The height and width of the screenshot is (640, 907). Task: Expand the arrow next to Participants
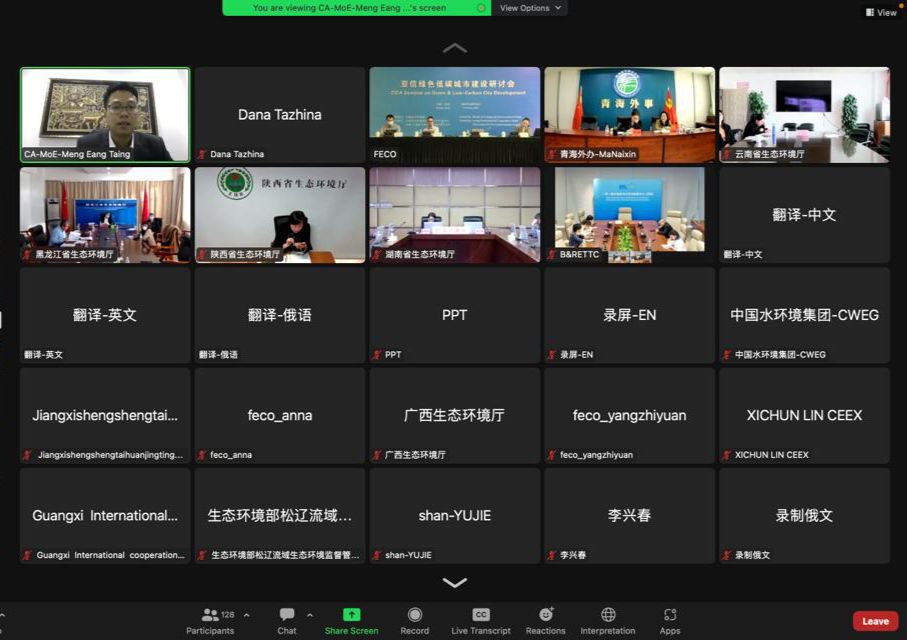tap(247, 615)
